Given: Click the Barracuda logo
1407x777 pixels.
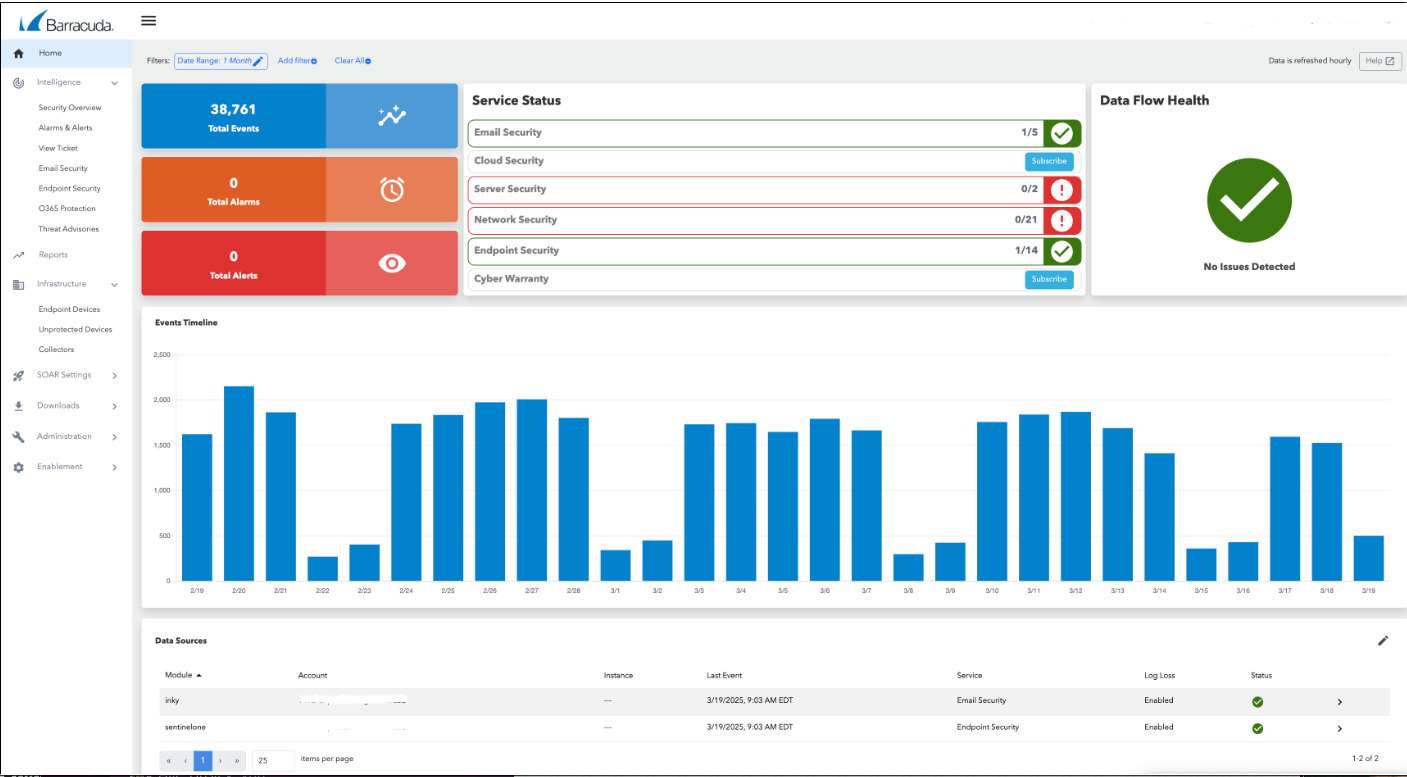Looking at the screenshot, I should (x=66, y=18).
